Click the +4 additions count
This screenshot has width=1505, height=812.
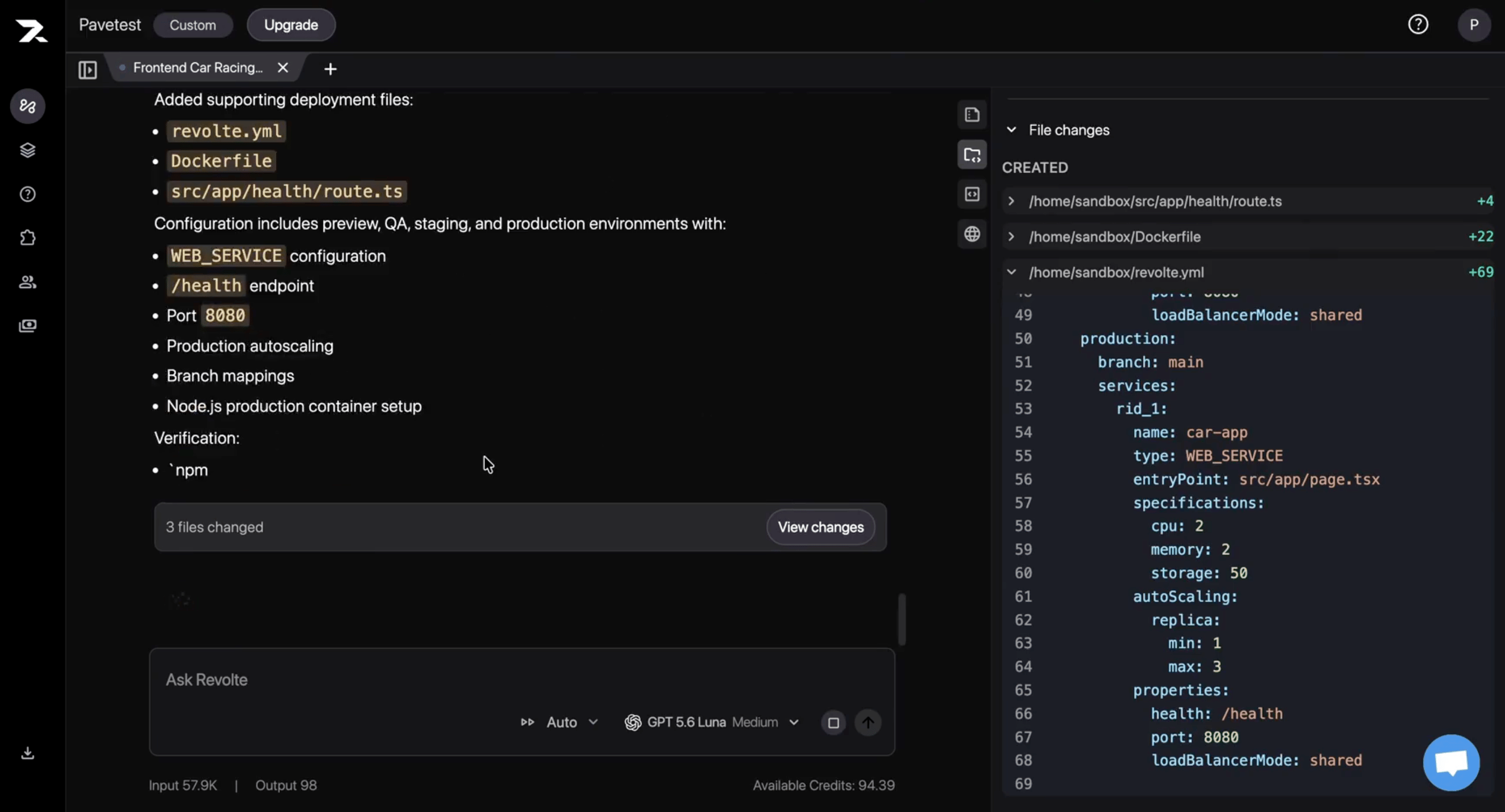[x=1485, y=201]
